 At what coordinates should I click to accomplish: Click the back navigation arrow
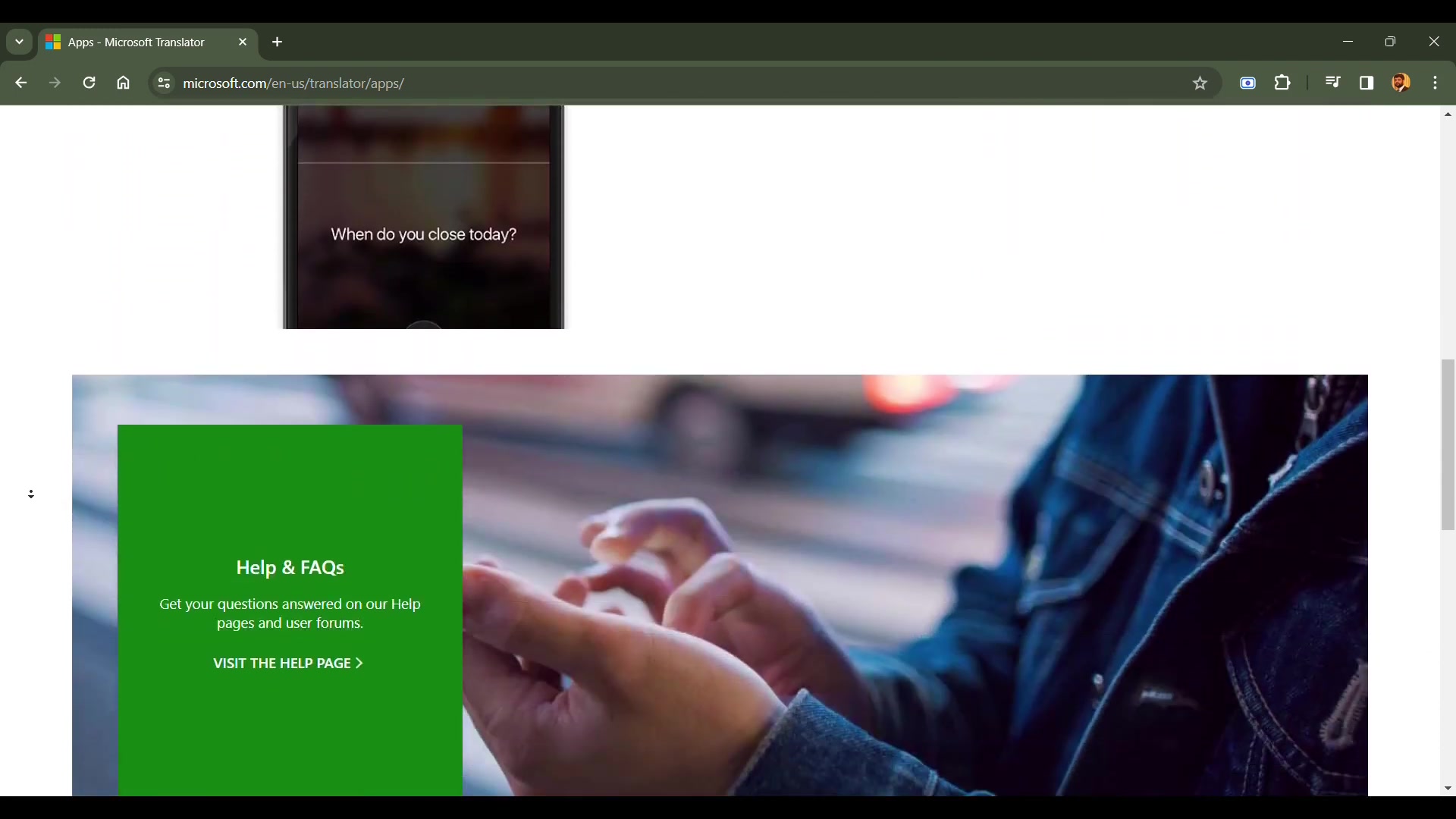point(20,83)
